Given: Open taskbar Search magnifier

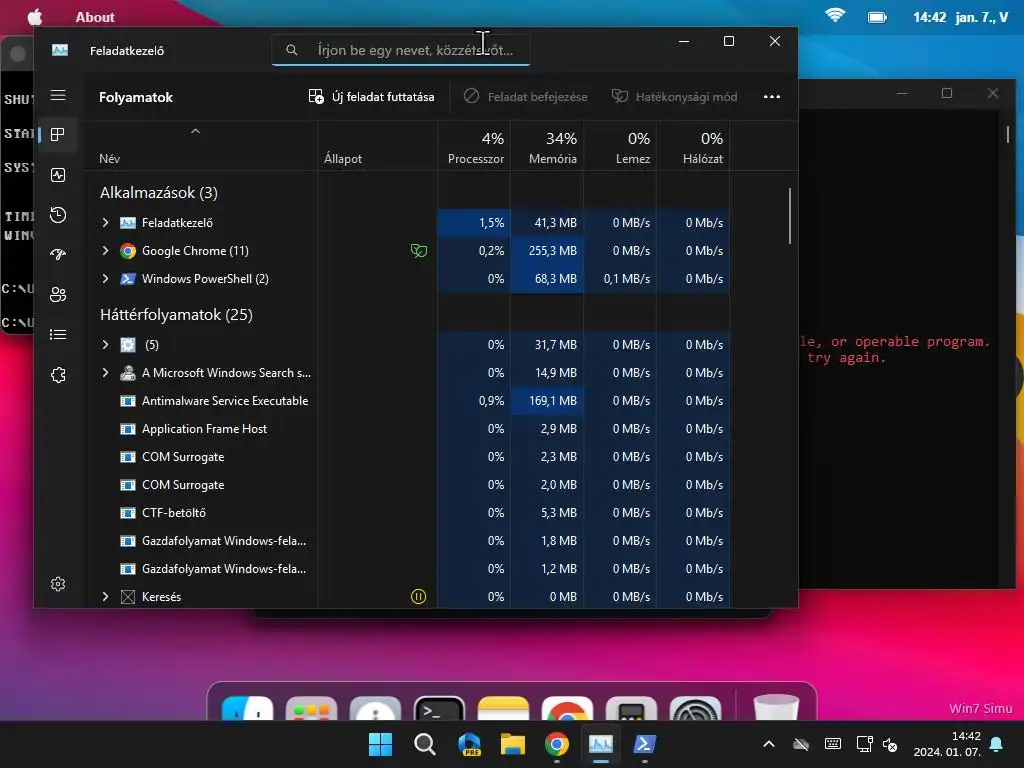Looking at the screenshot, I should coord(424,744).
